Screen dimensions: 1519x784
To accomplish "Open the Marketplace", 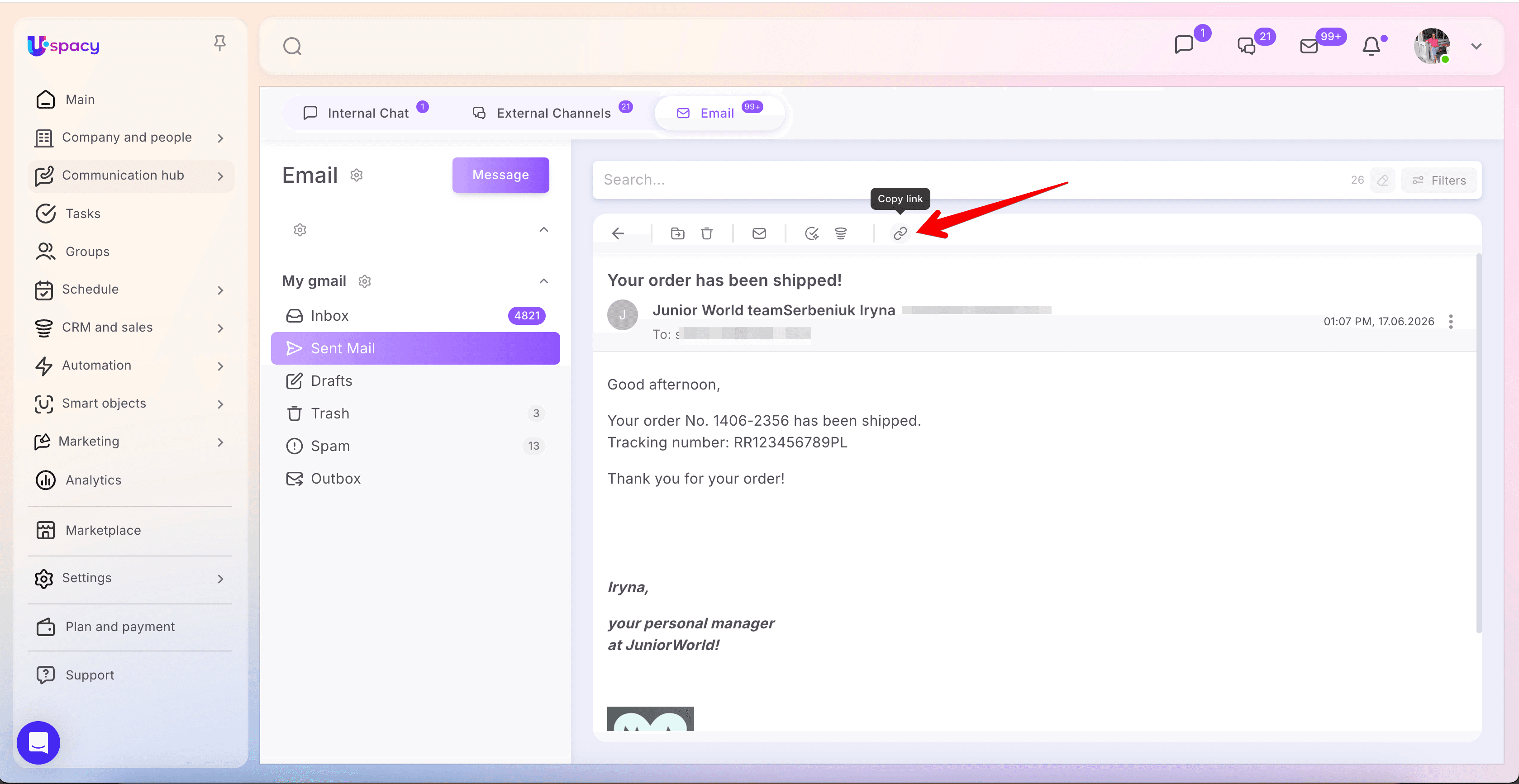I will (130, 530).
